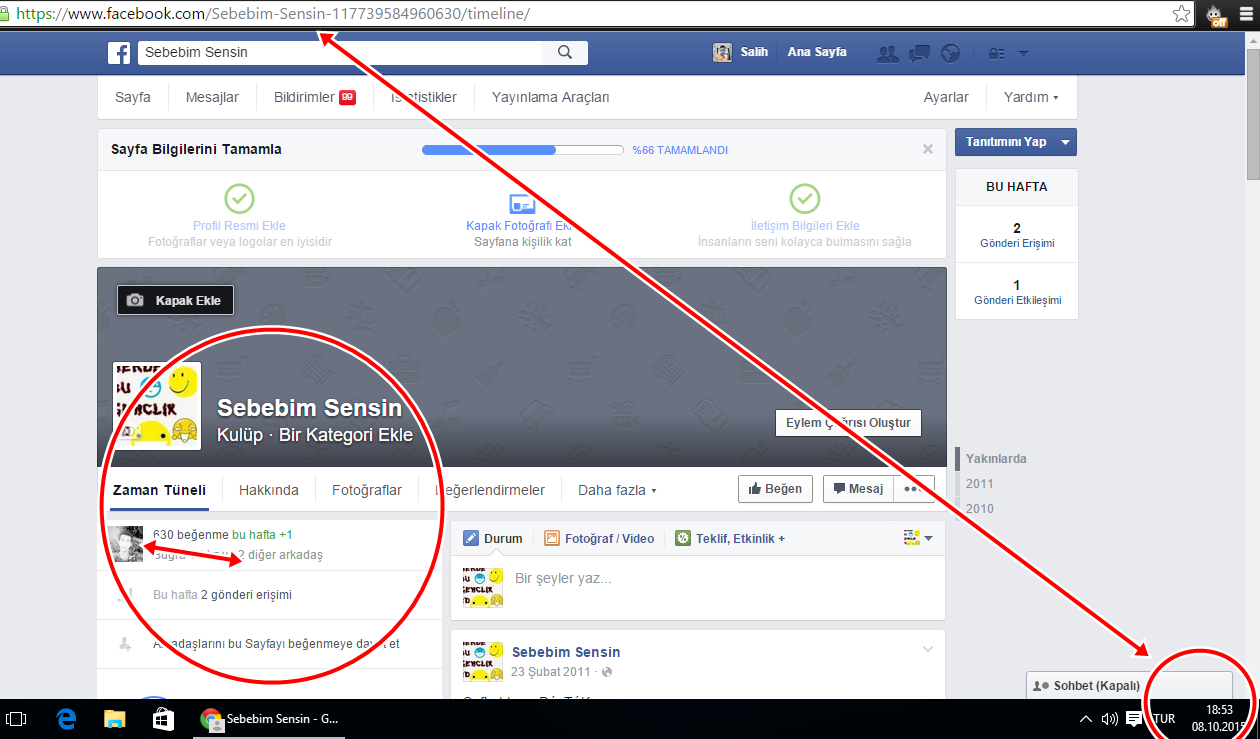Click Chrome Sebebim Sensin taskbar button
The width and height of the screenshot is (1260, 739).
[270, 719]
